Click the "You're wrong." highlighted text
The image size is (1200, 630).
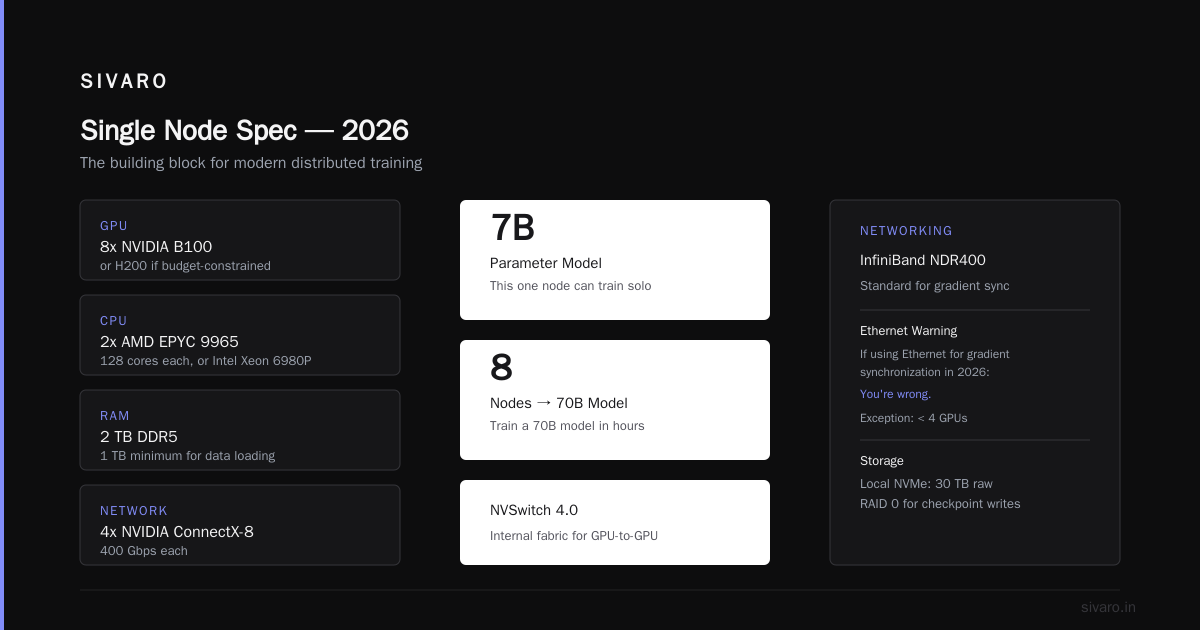tap(895, 394)
